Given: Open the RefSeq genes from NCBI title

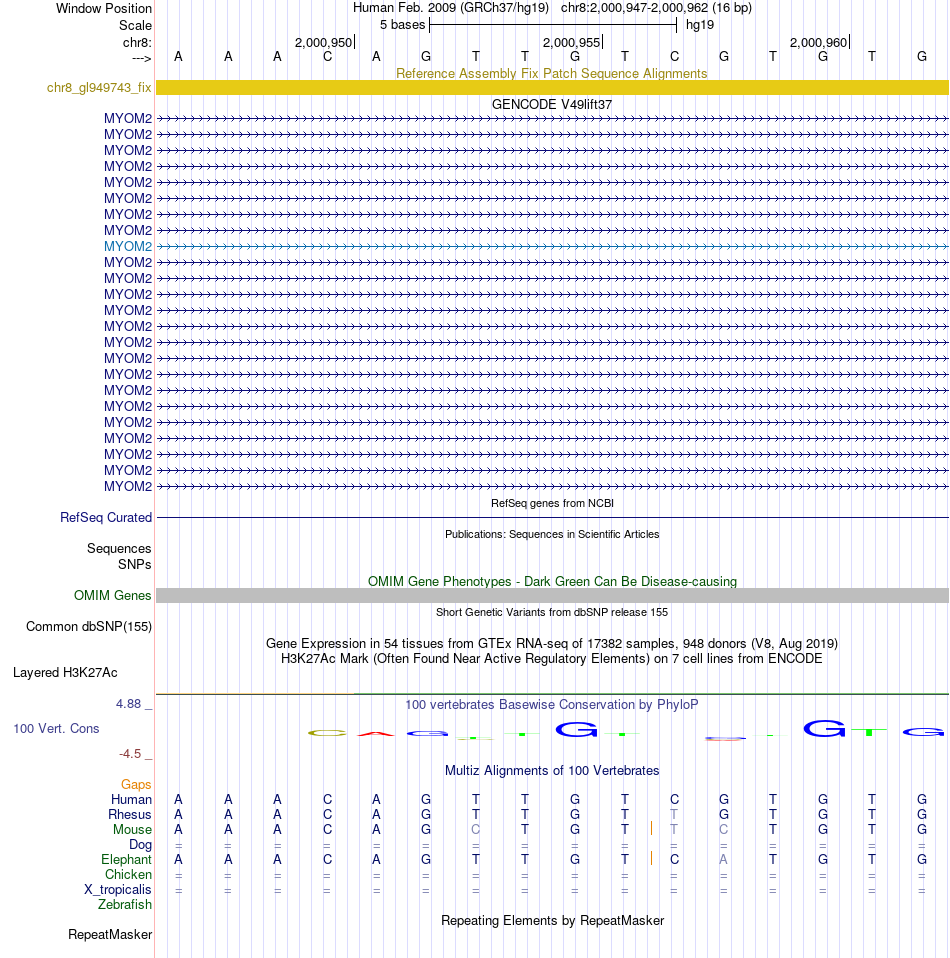Looking at the screenshot, I should click(552, 503).
